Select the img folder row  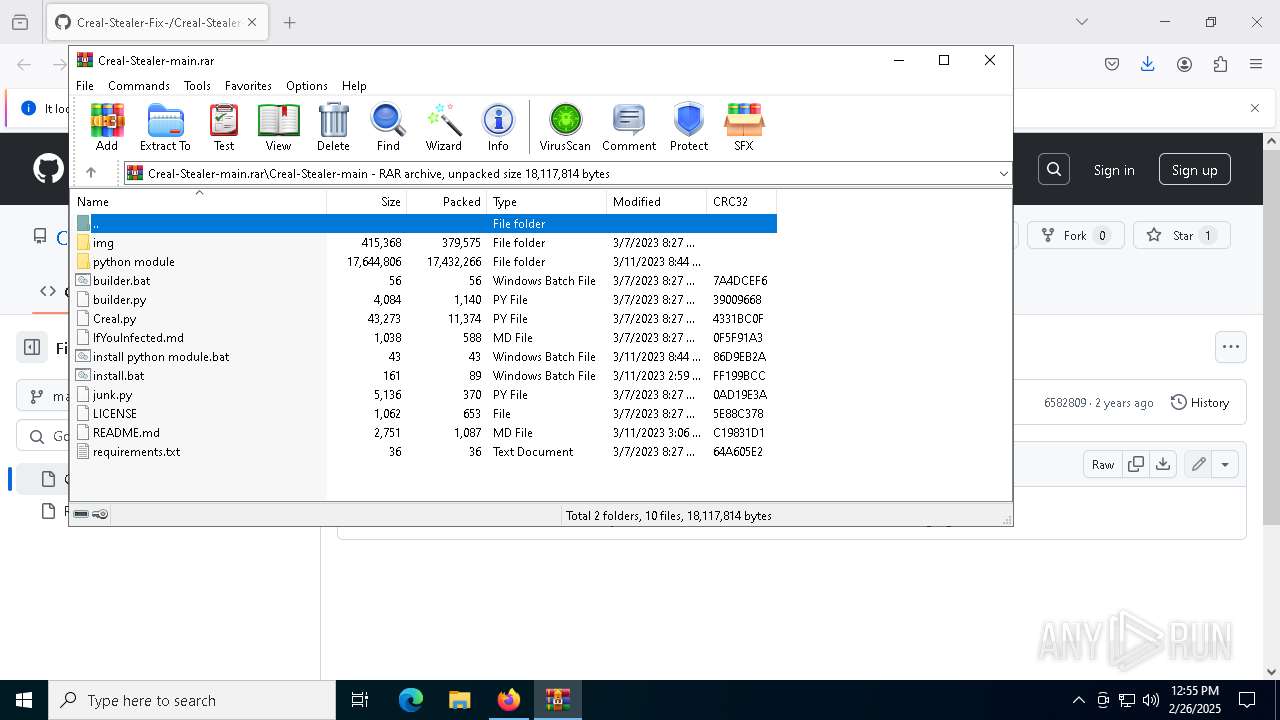(425, 243)
